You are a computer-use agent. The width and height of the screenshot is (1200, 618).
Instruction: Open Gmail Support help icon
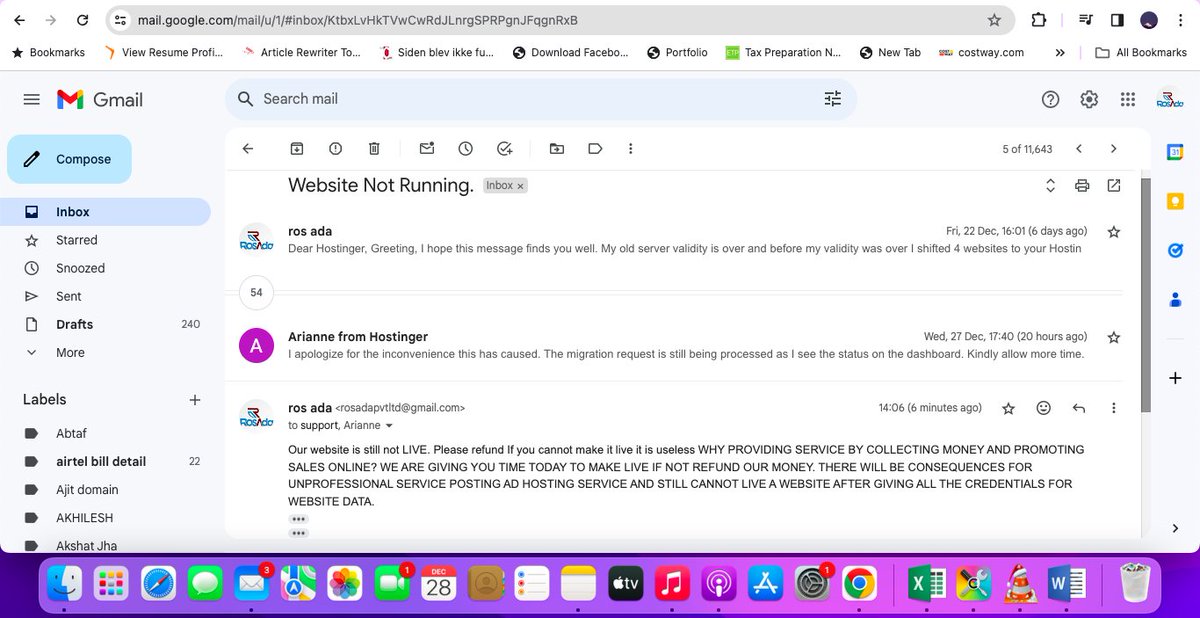point(1050,99)
